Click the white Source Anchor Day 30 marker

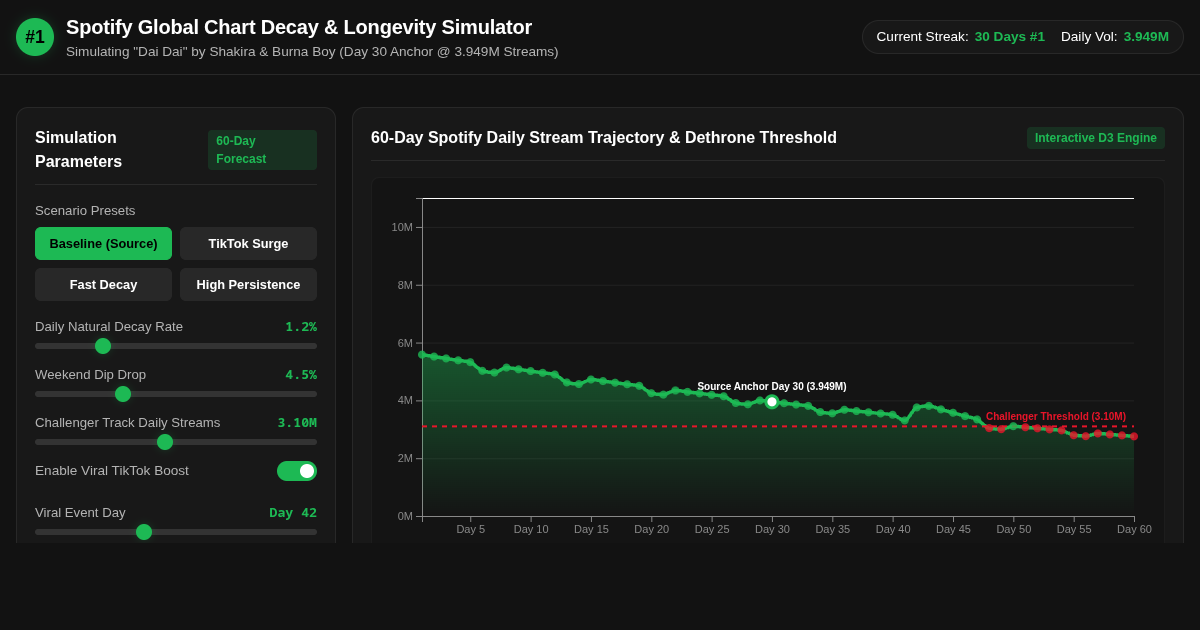tap(772, 402)
